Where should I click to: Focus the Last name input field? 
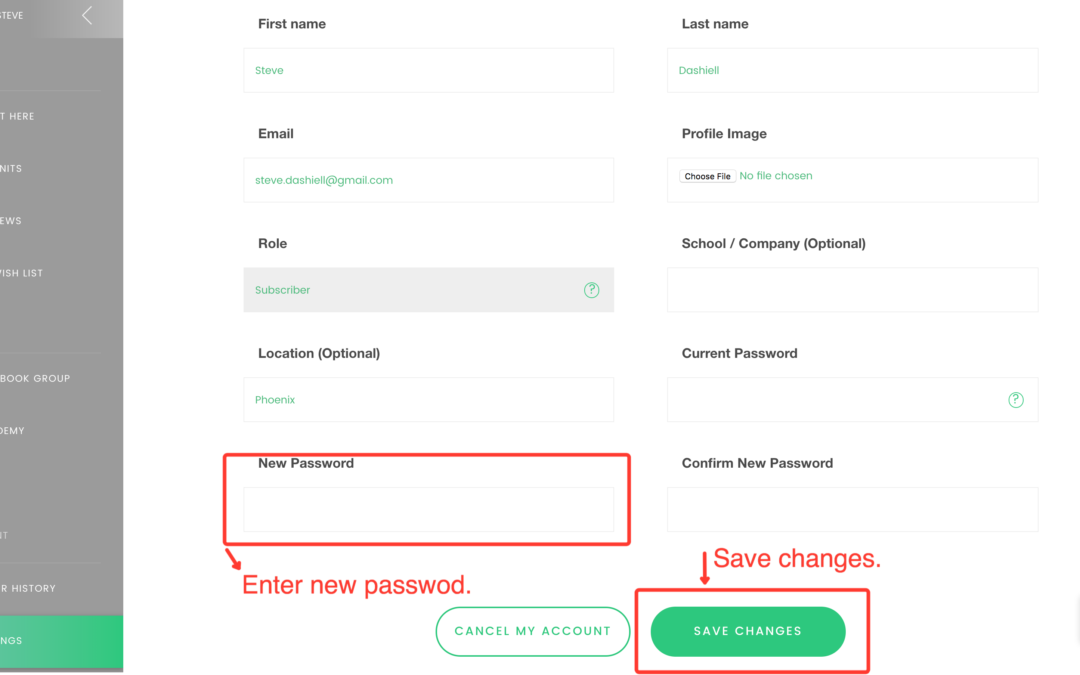852,71
